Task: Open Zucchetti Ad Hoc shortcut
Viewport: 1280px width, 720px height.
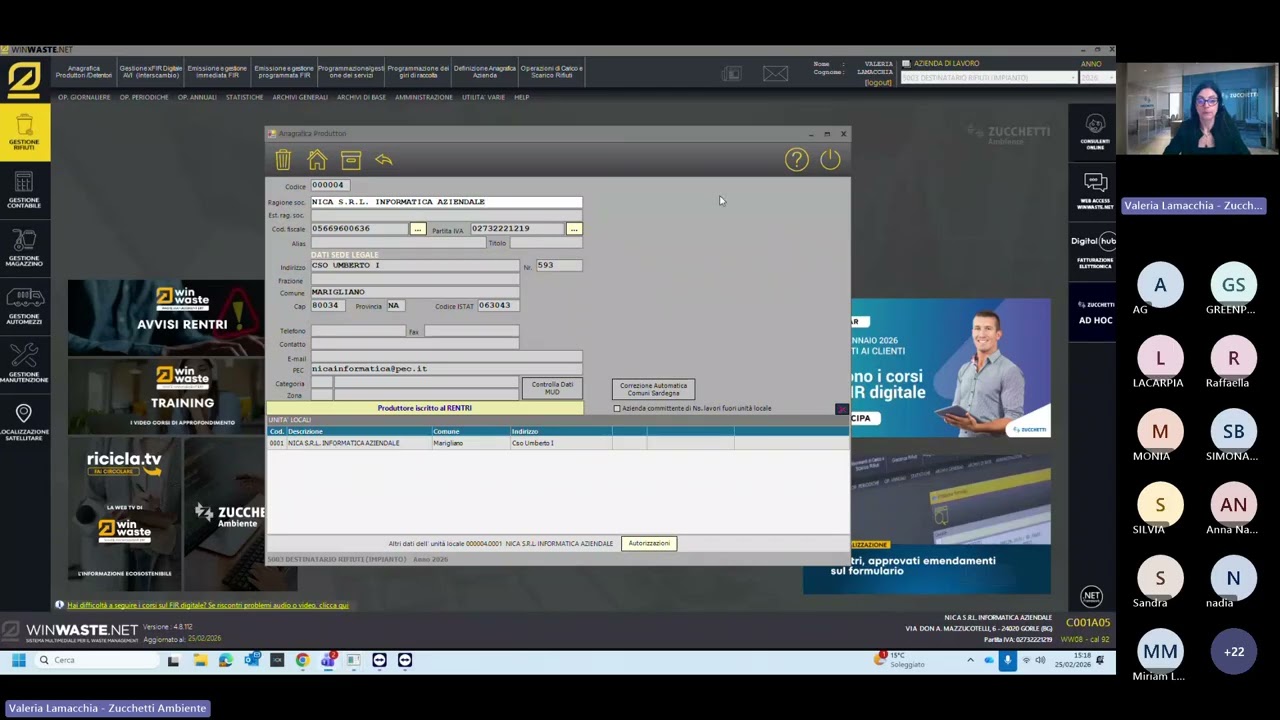Action: pyautogui.click(x=1095, y=313)
